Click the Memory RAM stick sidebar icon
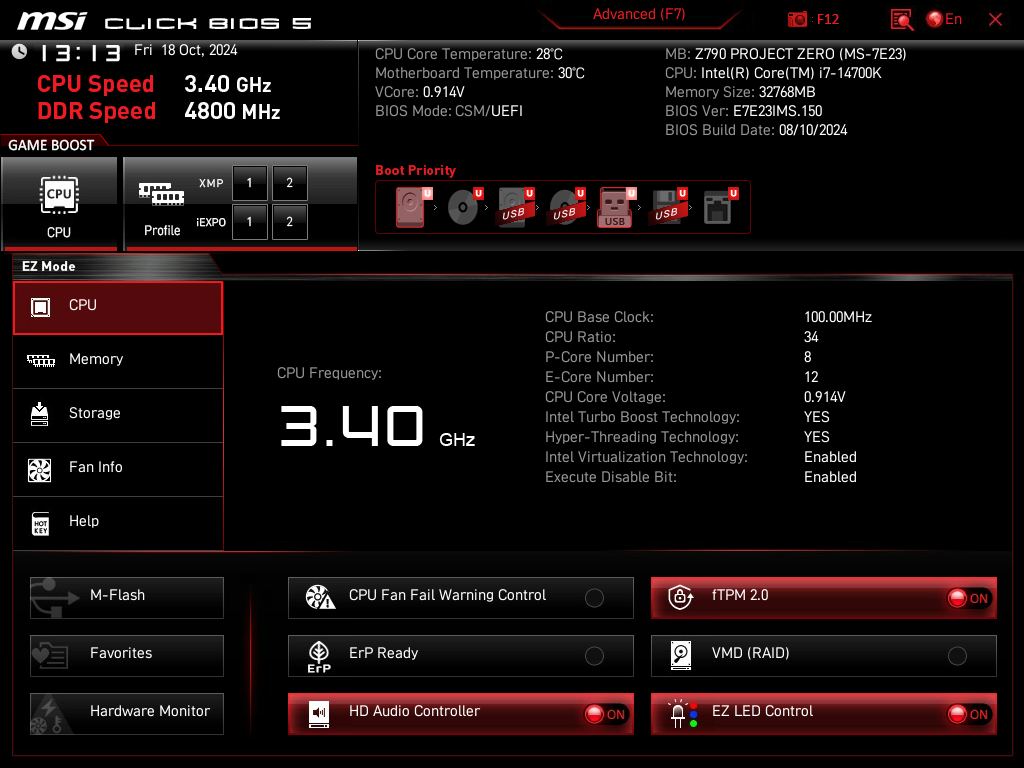Viewport: 1024px width, 768px height. click(40, 360)
